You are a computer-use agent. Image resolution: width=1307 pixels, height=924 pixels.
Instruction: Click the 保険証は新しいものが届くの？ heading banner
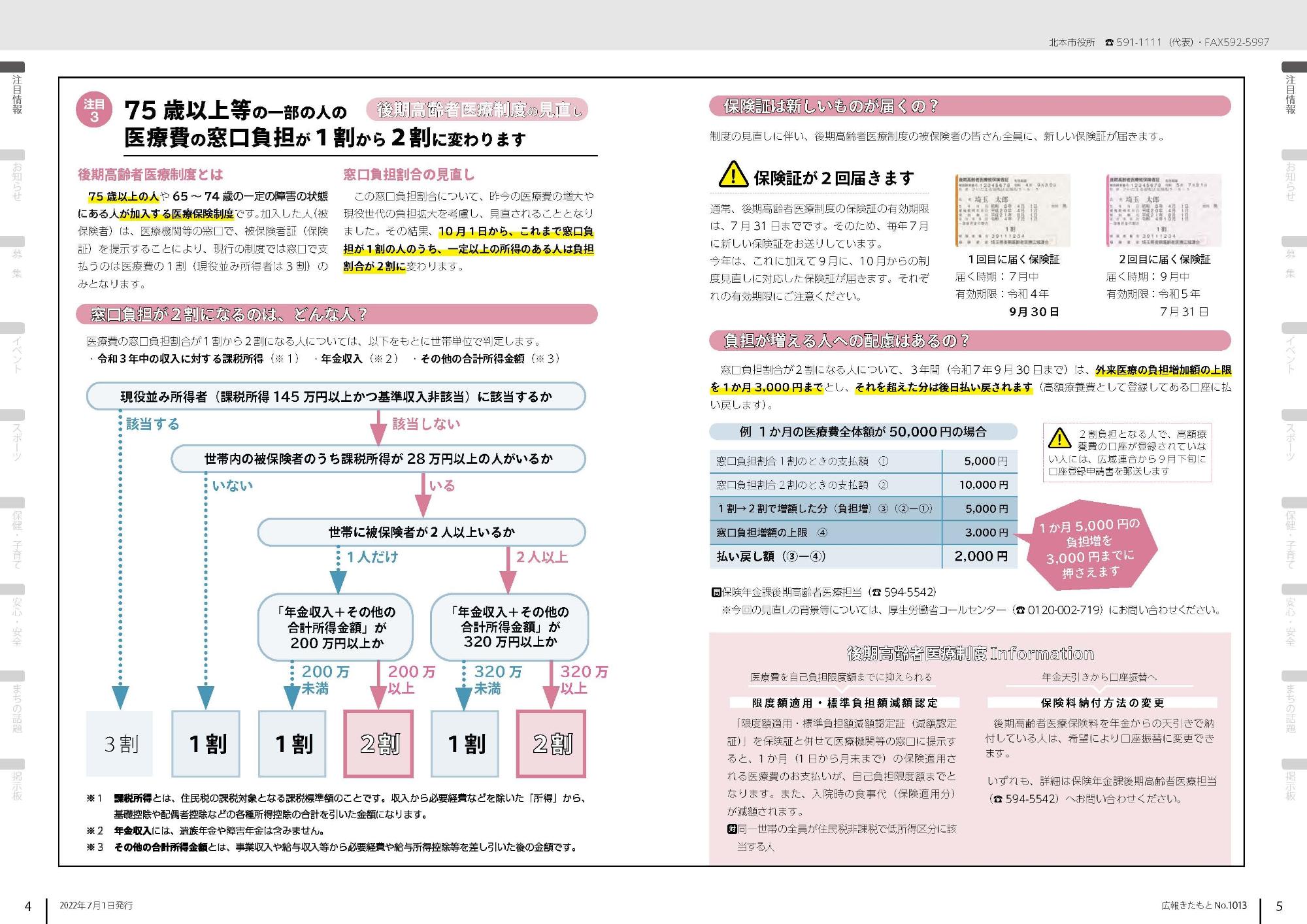click(x=970, y=106)
